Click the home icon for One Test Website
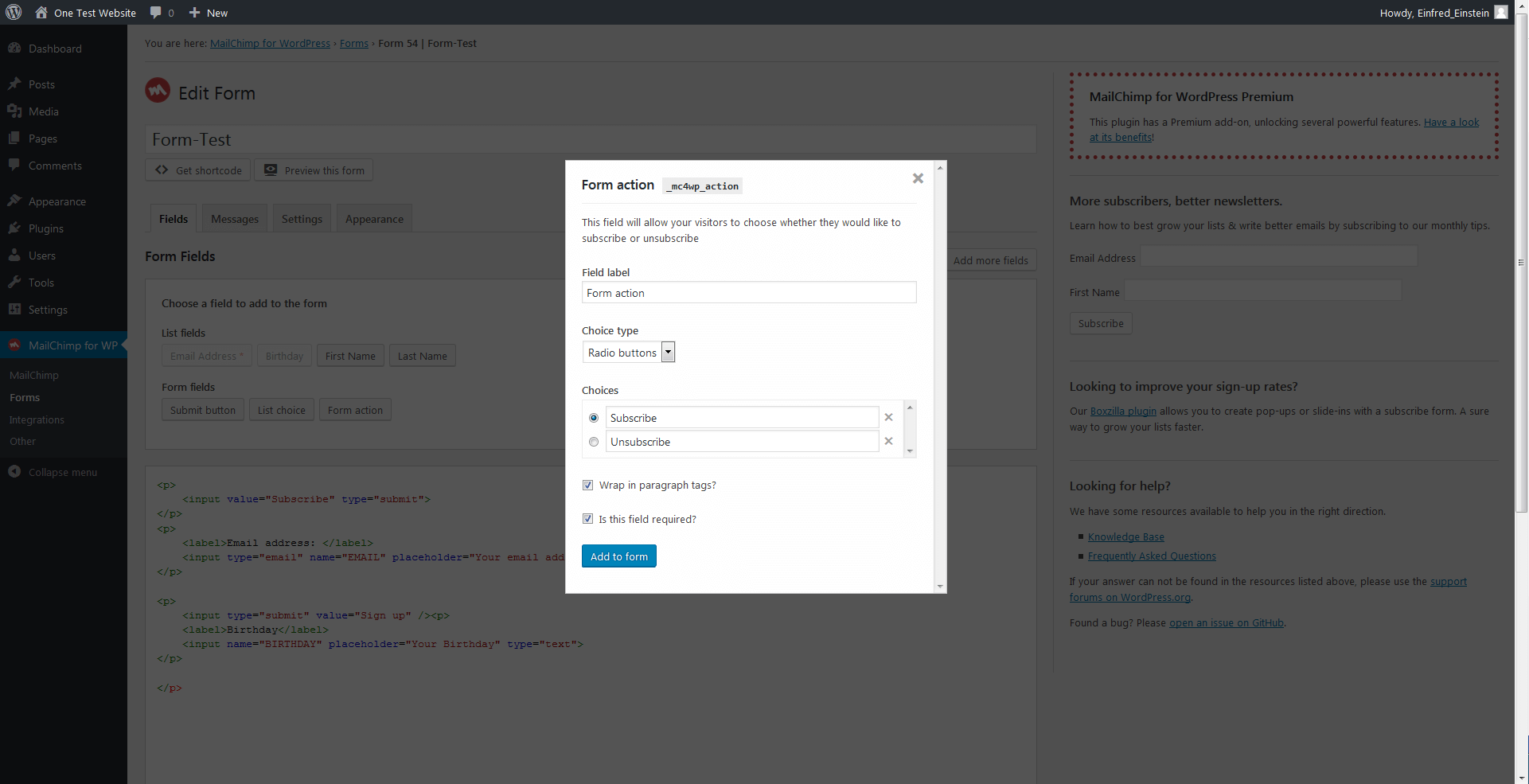Image resolution: width=1529 pixels, height=784 pixels. (41, 13)
